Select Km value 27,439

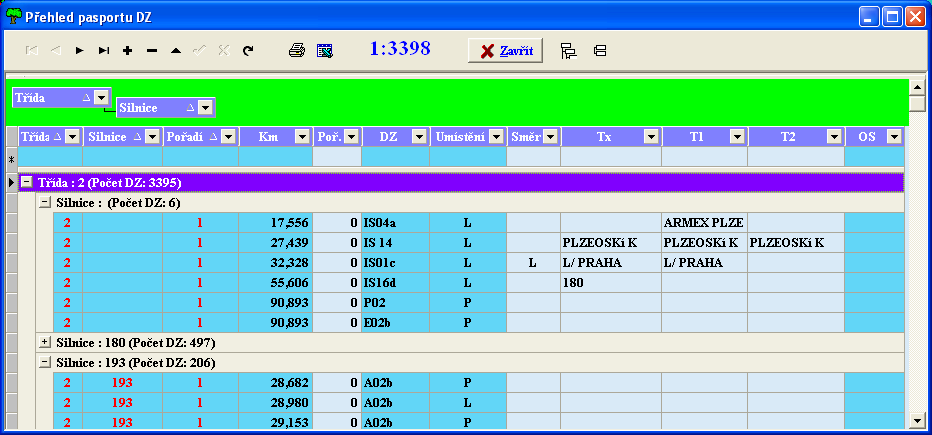click(x=276, y=243)
